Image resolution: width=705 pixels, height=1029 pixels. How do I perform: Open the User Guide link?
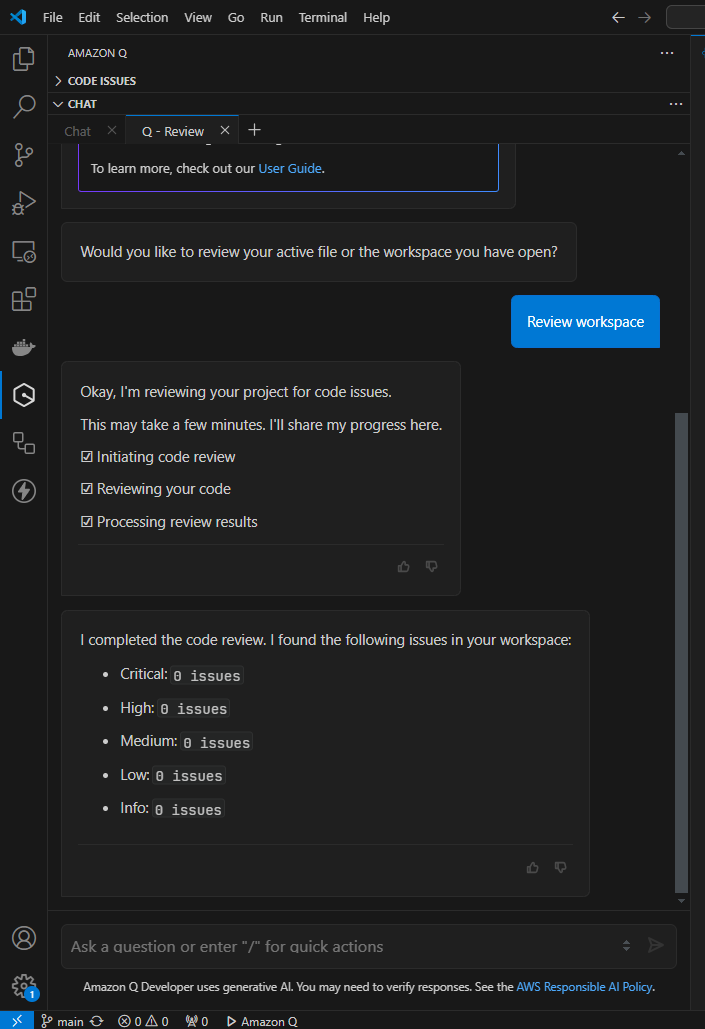(x=290, y=168)
